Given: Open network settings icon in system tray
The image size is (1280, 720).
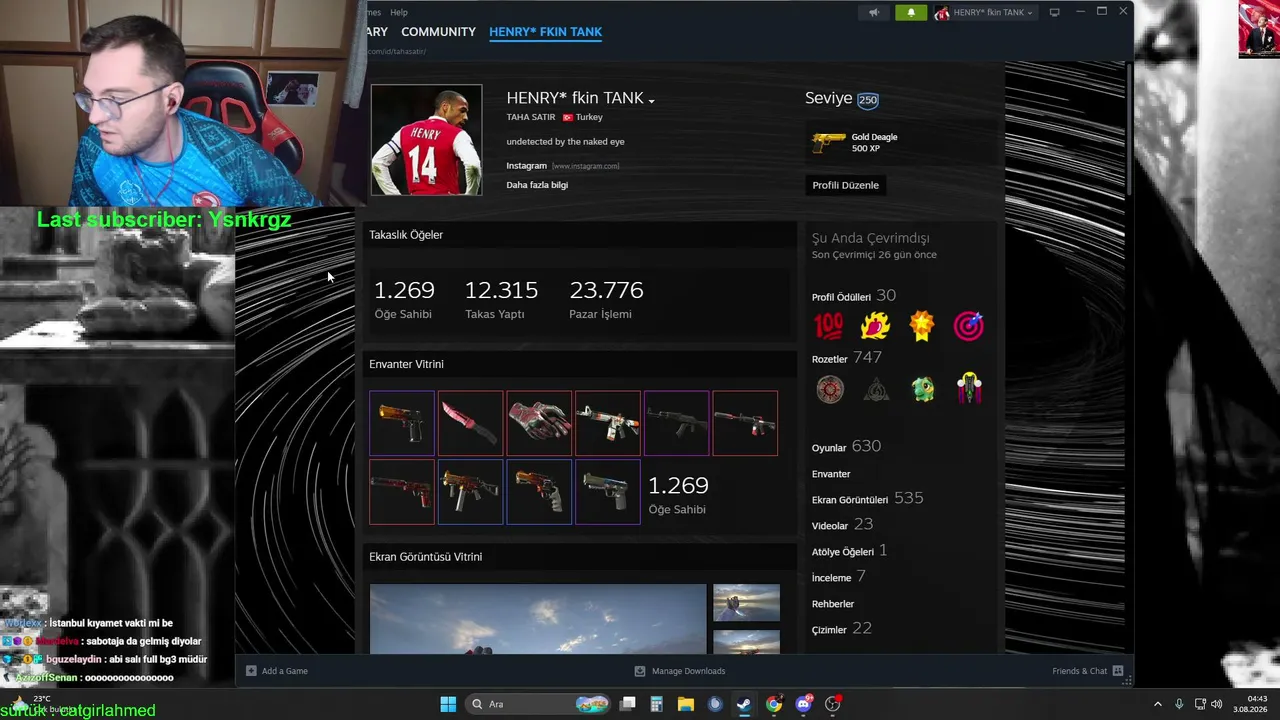Looking at the screenshot, I should coord(1199,704).
